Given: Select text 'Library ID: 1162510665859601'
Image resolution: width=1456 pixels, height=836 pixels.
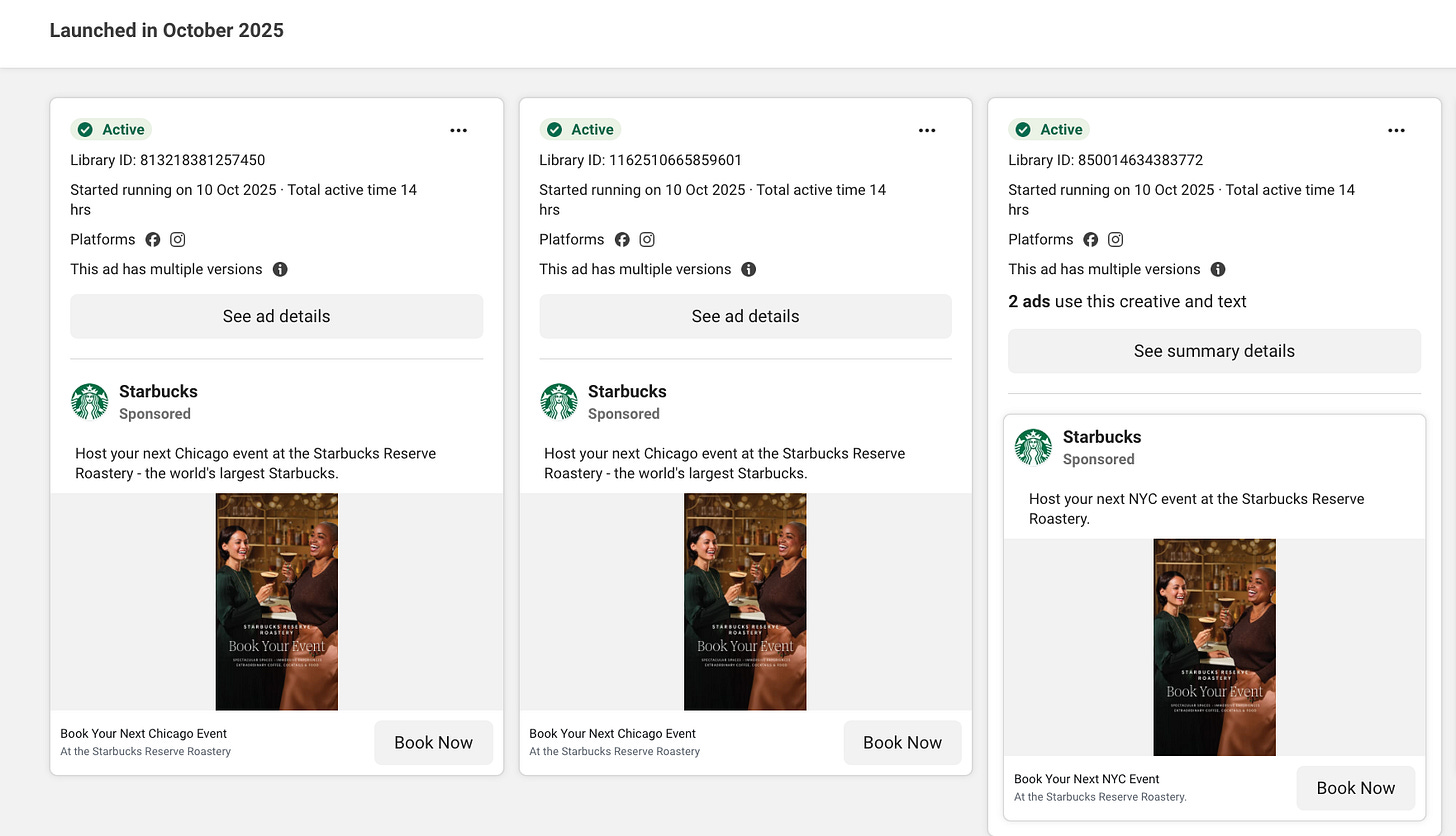Looking at the screenshot, I should [x=641, y=160].
